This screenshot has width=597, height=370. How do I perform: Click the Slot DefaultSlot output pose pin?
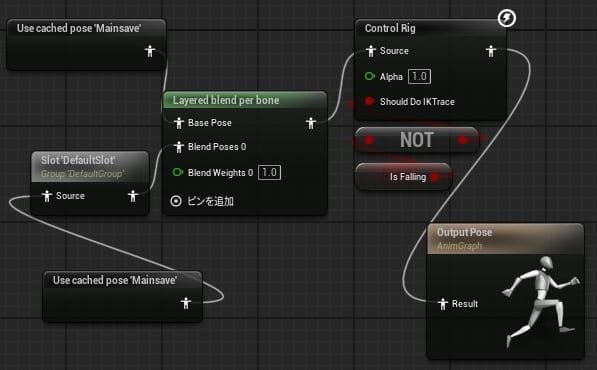point(133,196)
